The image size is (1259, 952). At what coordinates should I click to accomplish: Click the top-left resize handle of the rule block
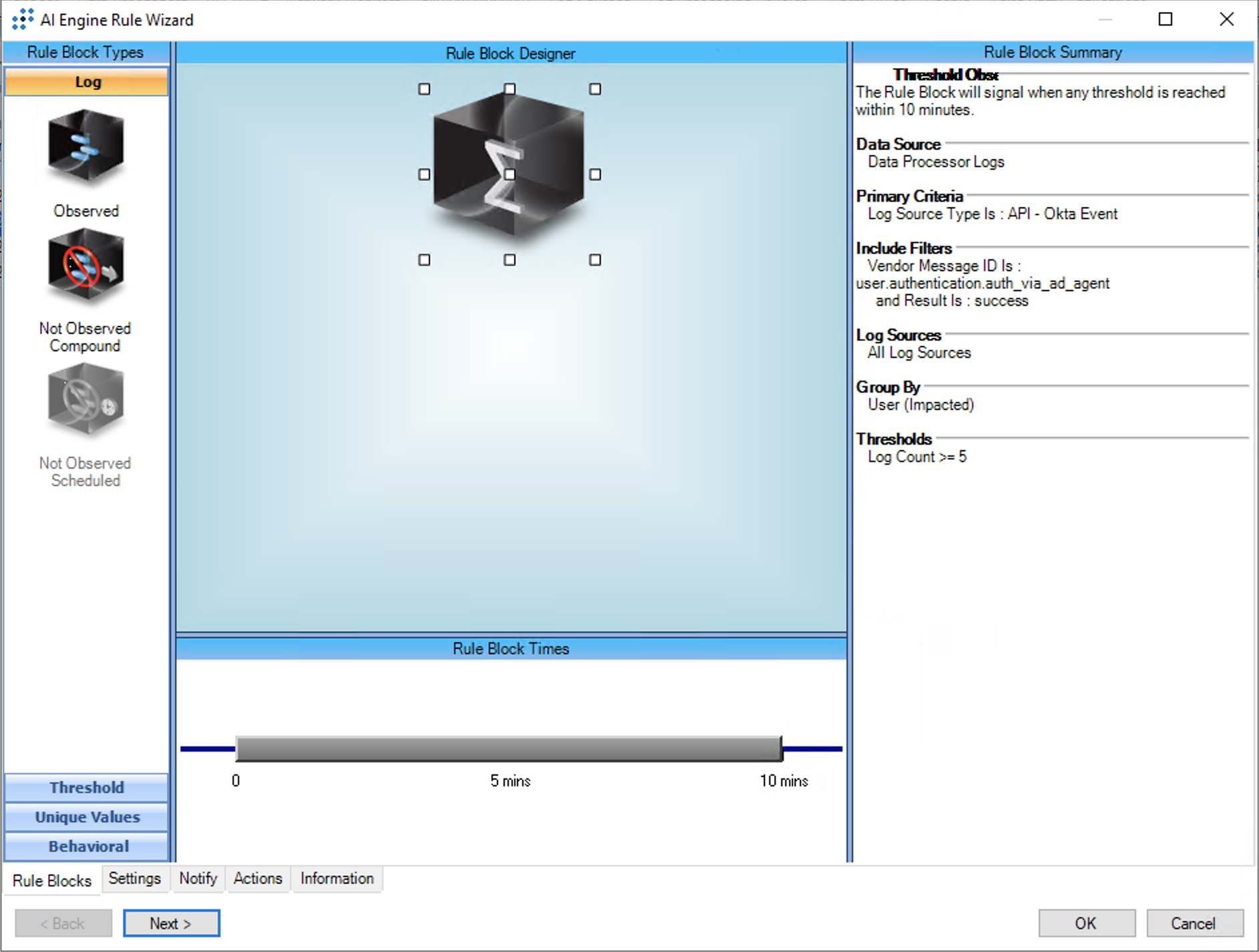pyautogui.click(x=424, y=89)
